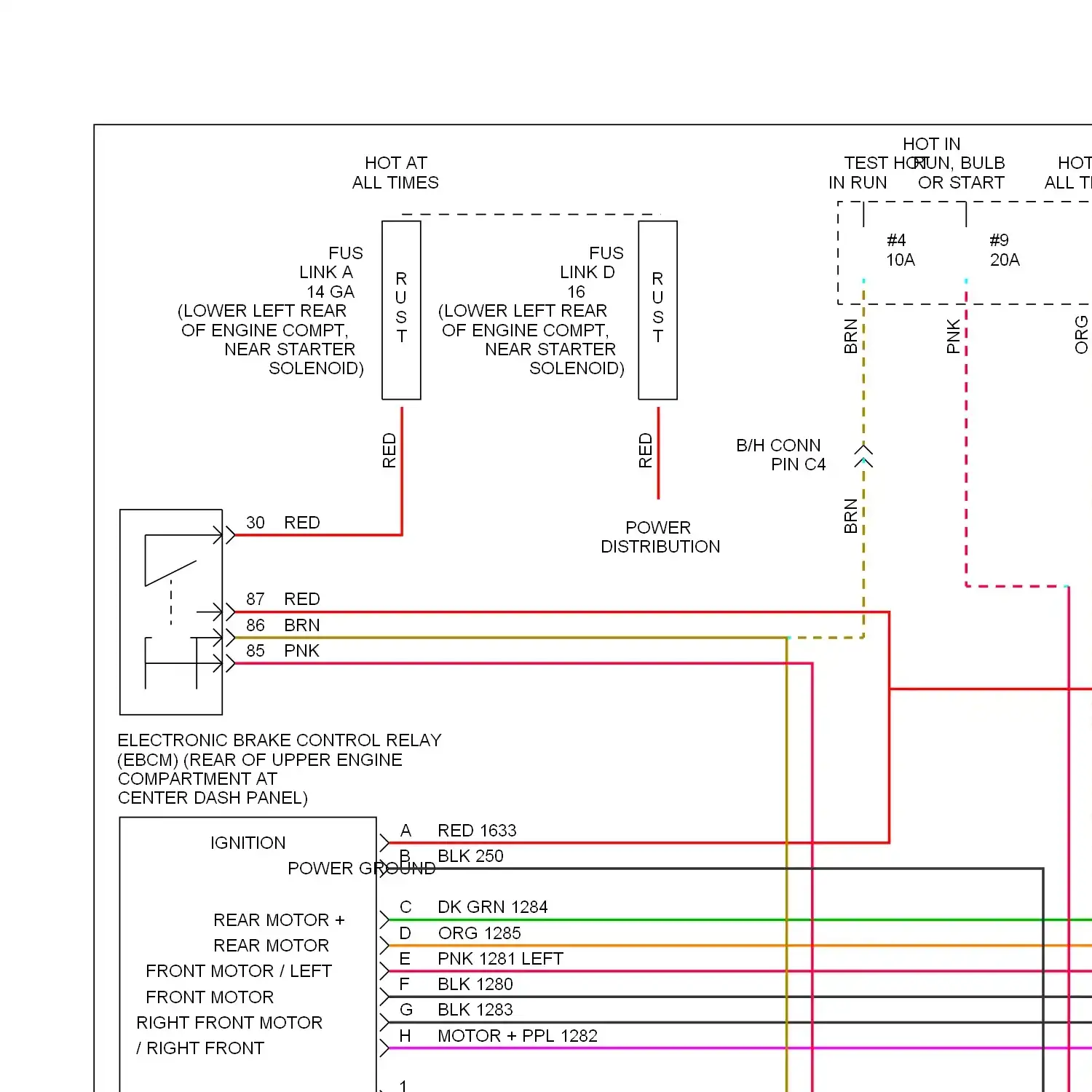The height and width of the screenshot is (1092, 1092).
Task: Click the "B/H CONN PIN C4" label
Action: coord(780,455)
